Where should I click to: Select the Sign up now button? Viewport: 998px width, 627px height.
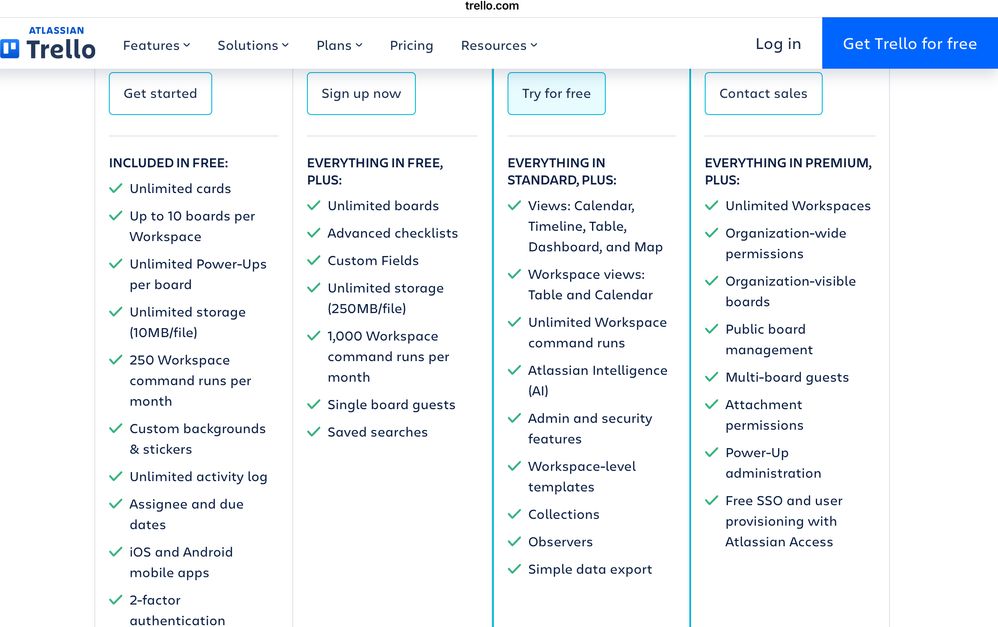[x=361, y=94]
